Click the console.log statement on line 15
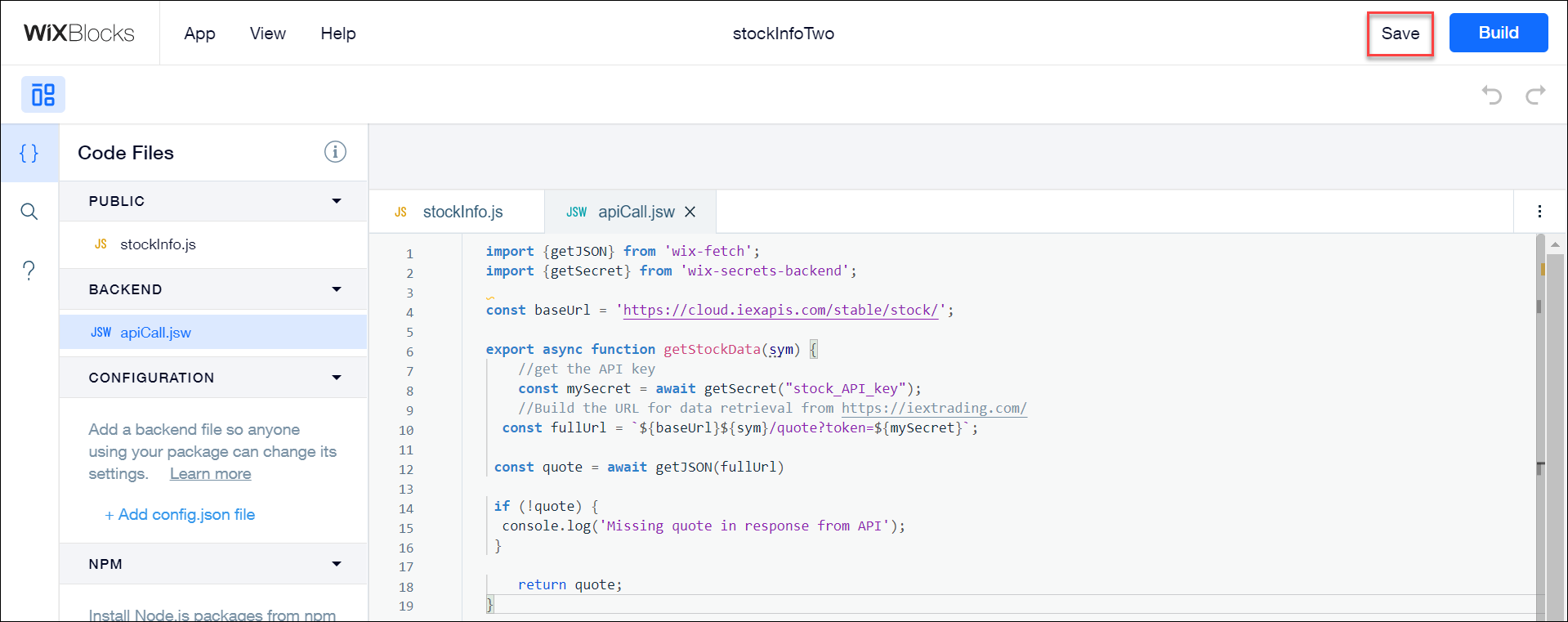This screenshot has height=622, width=1568. click(704, 526)
